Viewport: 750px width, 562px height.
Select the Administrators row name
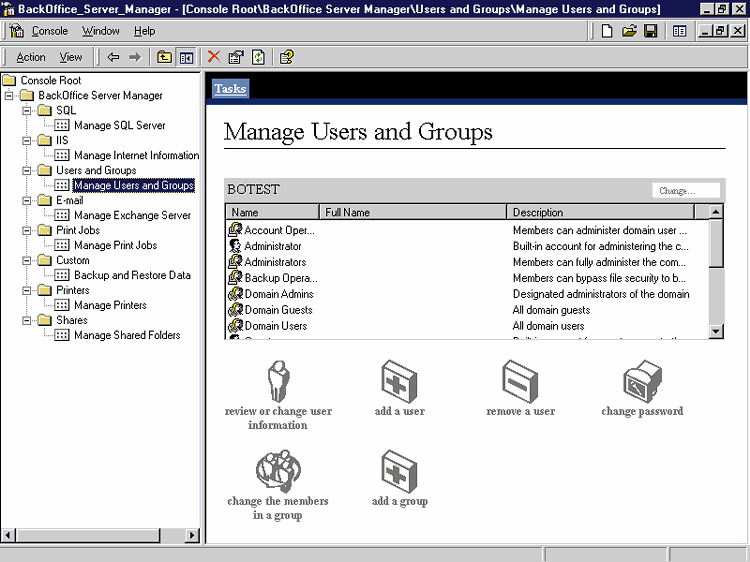click(x=275, y=262)
